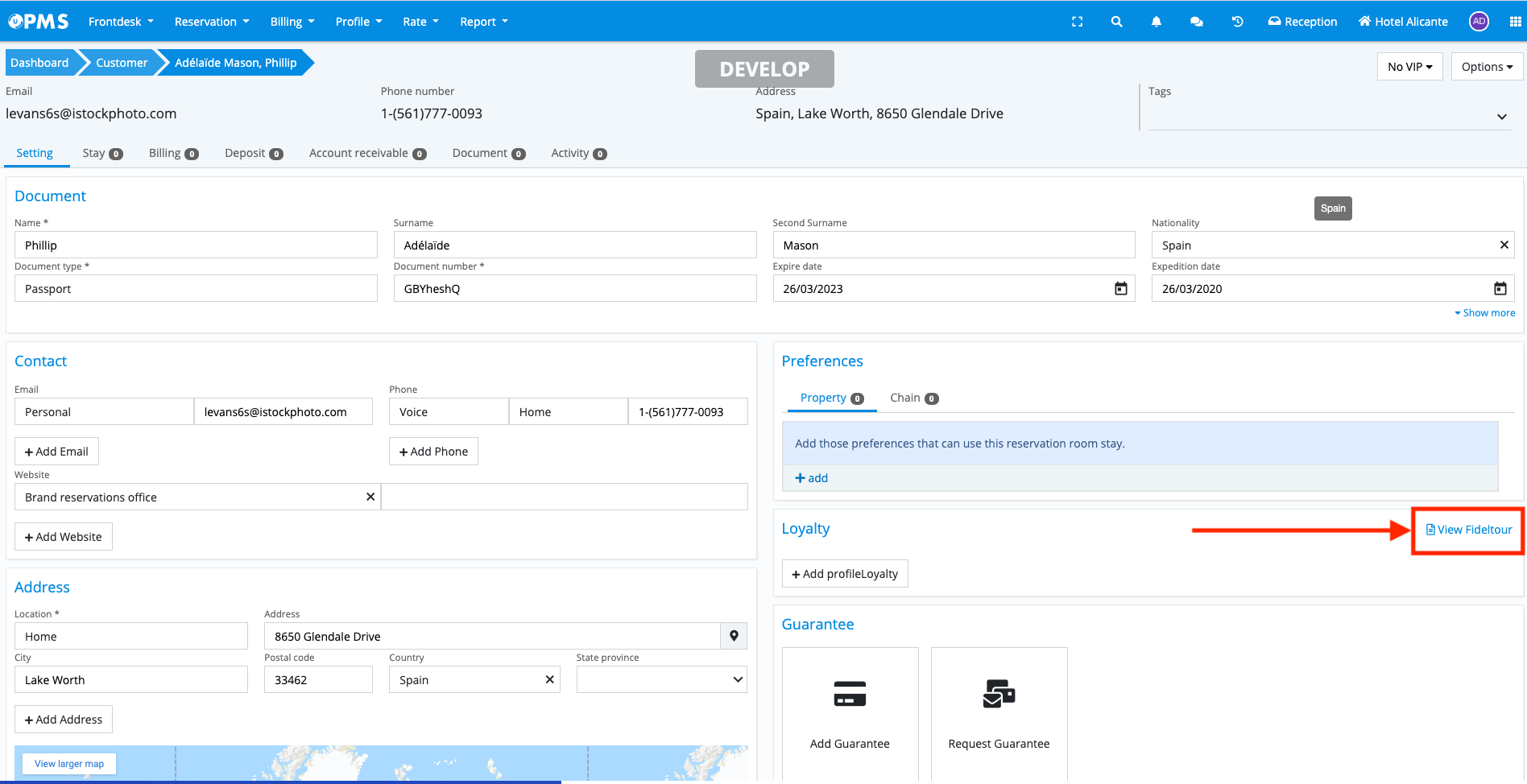Open the Reservation menu

coord(212,22)
